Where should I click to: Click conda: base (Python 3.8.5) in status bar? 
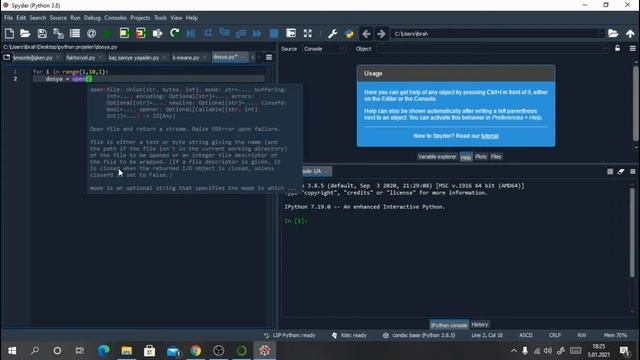(x=419, y=336)
